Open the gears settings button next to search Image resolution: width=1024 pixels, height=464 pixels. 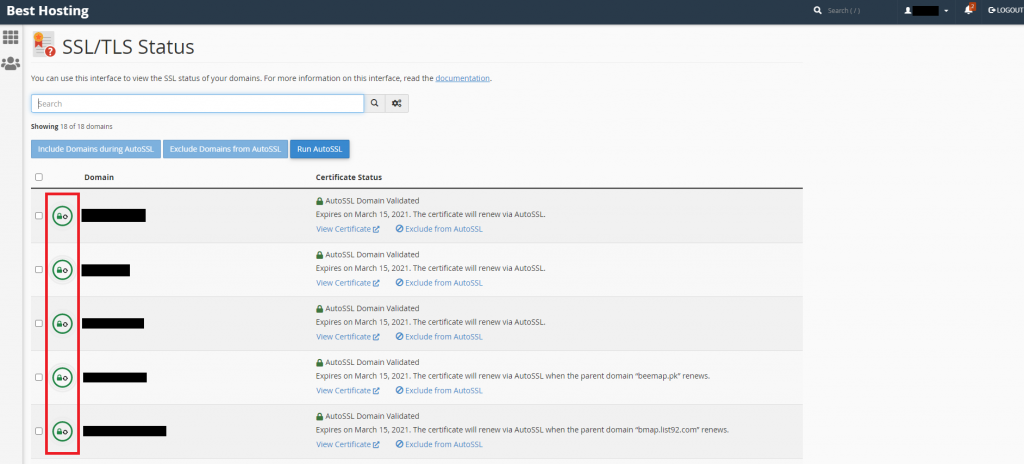tap(396, 103)
